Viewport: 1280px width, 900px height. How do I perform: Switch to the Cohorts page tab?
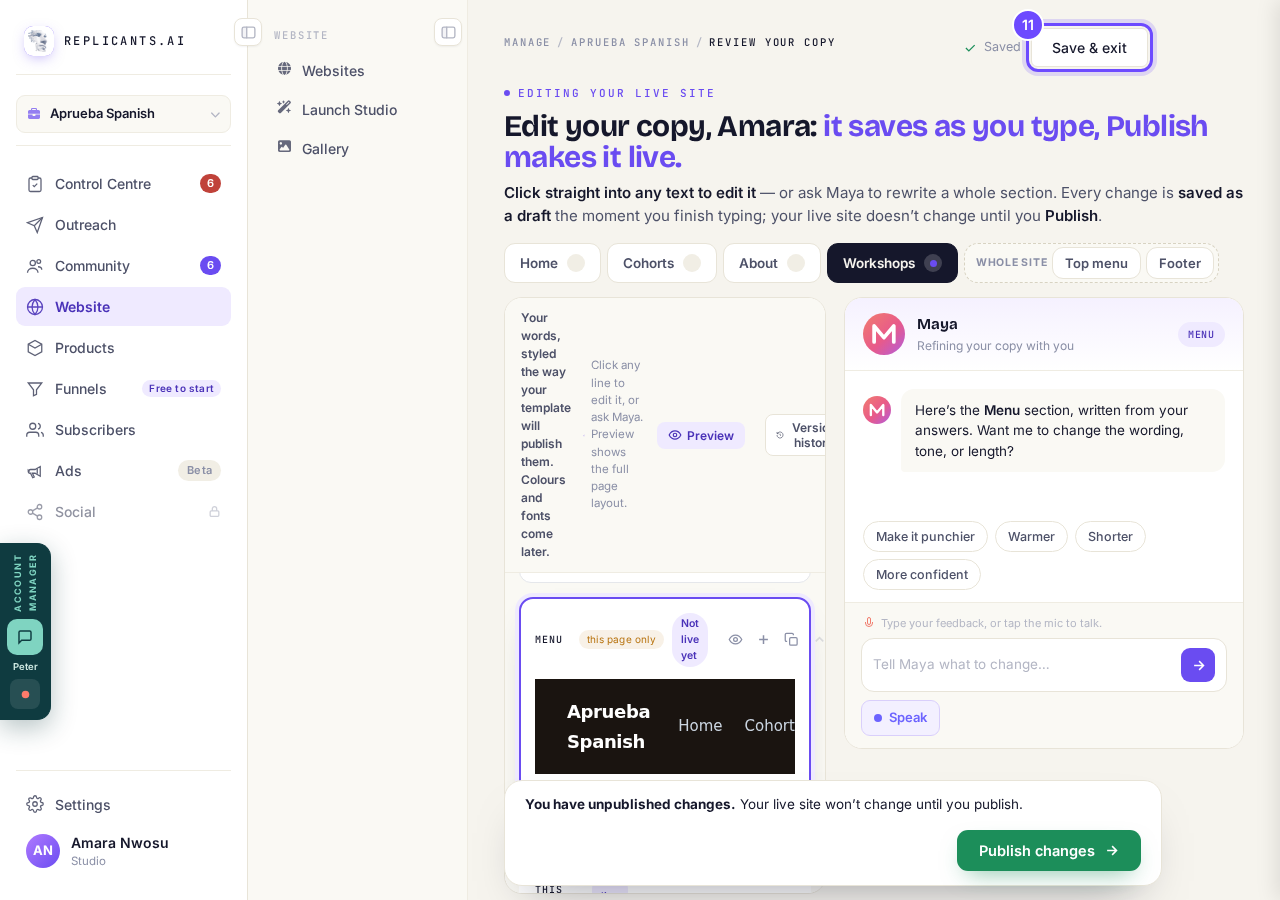(x=662, y=263)
